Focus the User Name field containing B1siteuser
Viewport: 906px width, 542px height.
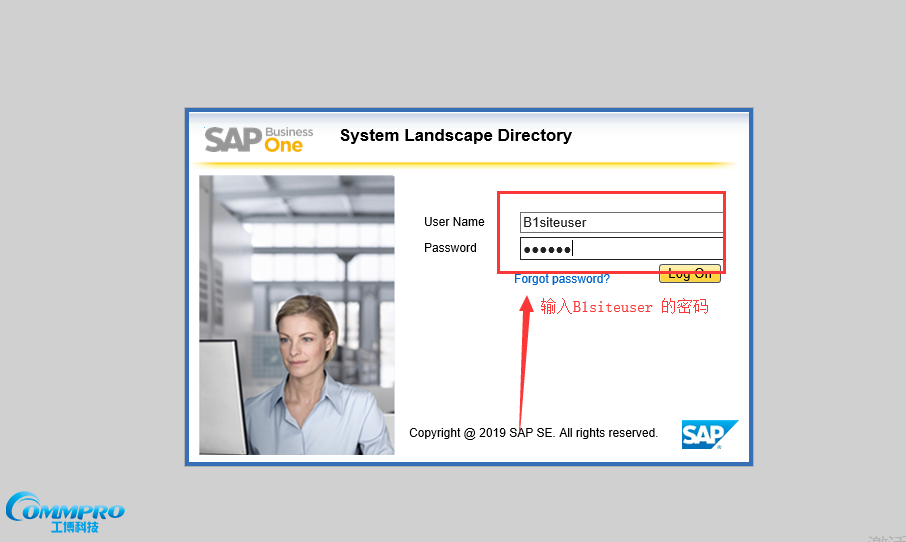click(620, 222)
